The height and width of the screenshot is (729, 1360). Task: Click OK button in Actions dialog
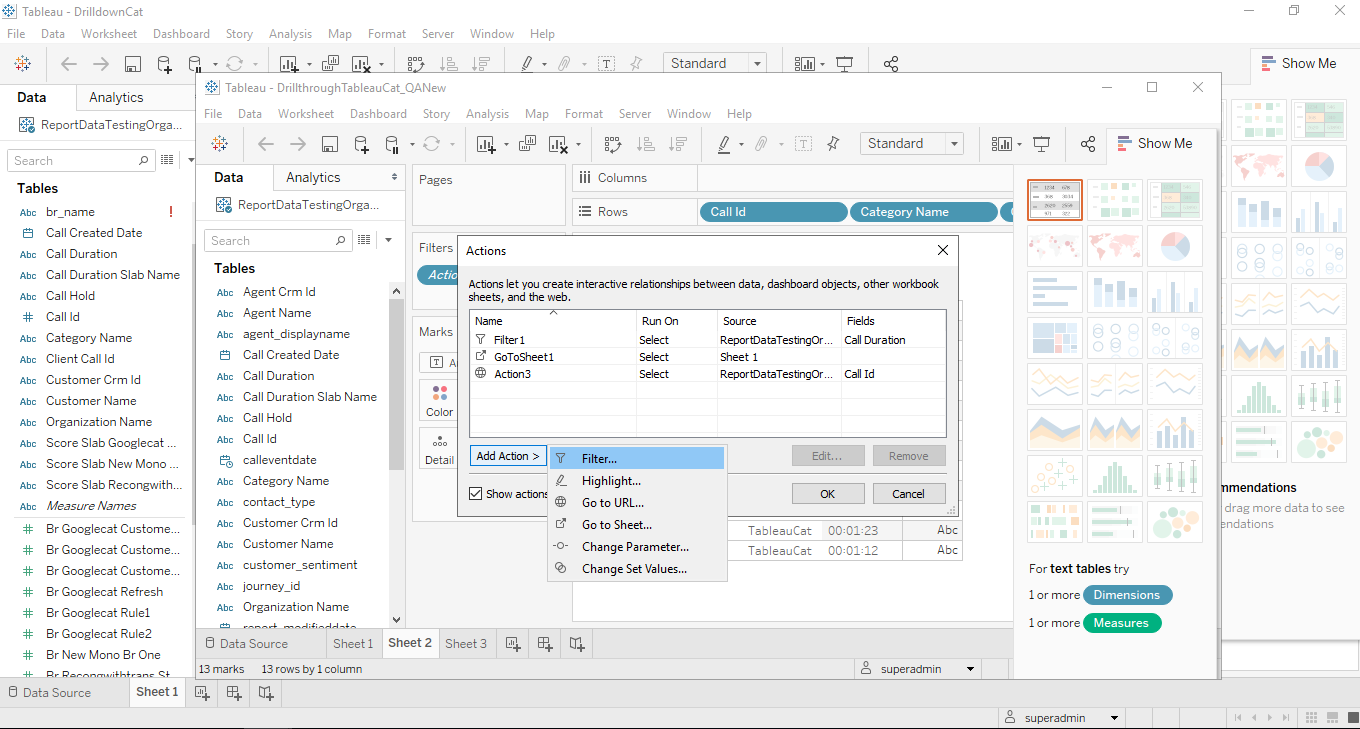[x=827, y=494]
